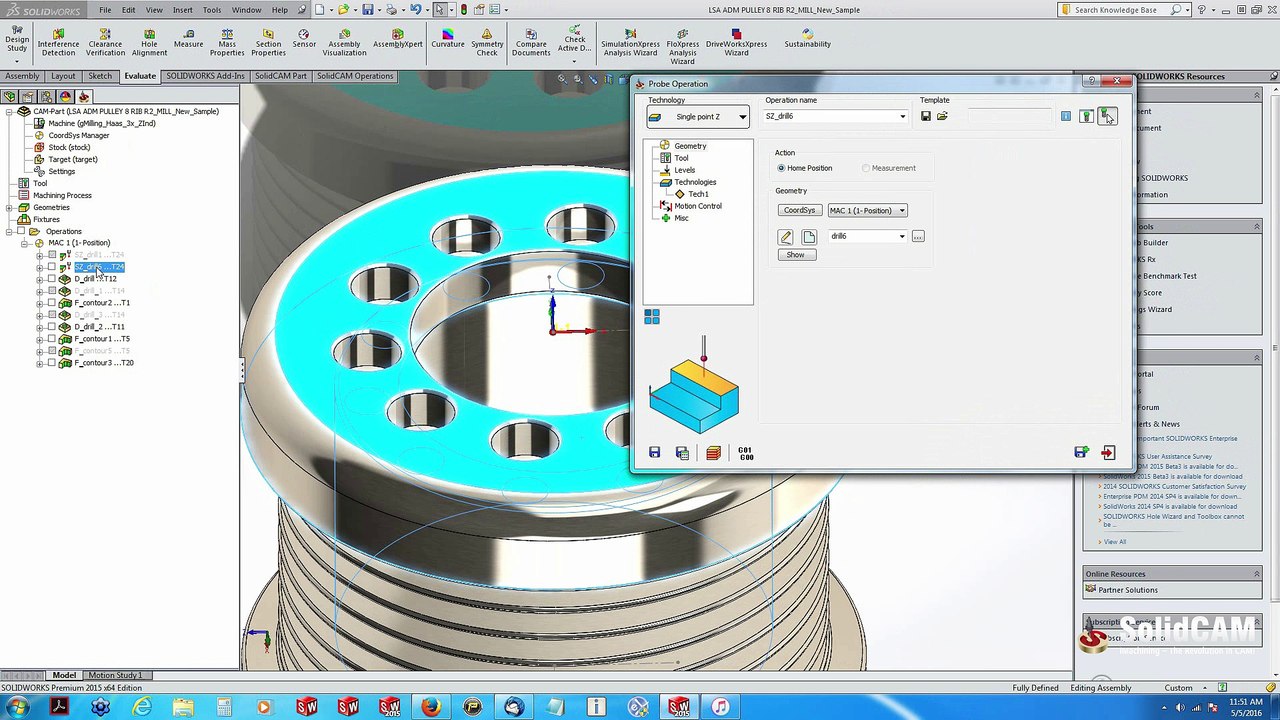
Task: Click the Show geometry button
Action: [796, 255]
